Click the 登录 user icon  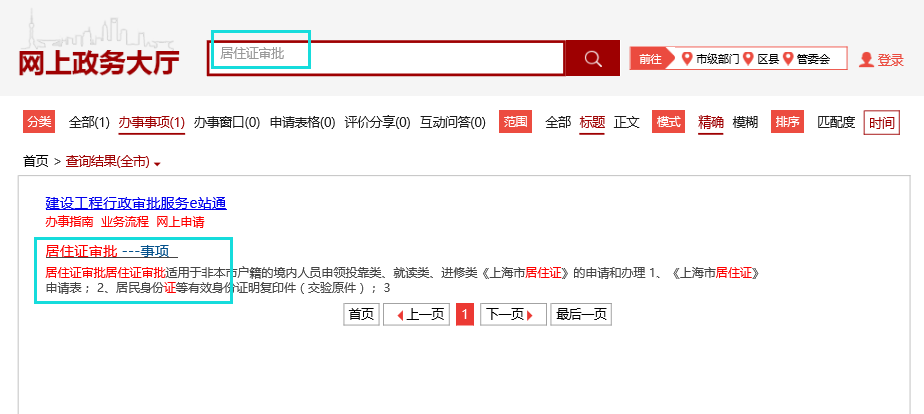[x=866, y=60]
